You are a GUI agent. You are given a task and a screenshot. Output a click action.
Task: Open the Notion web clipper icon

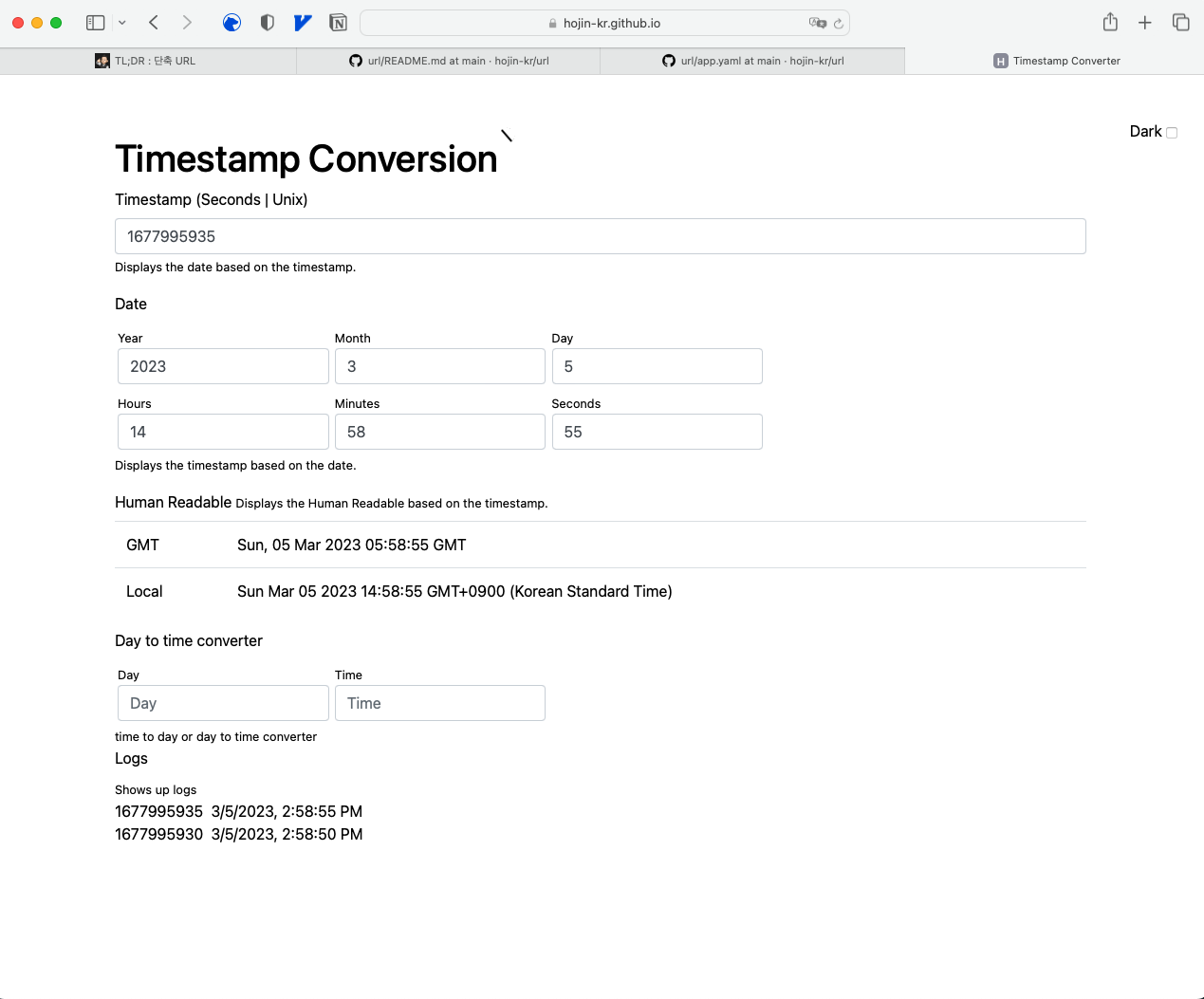[338, 23]
